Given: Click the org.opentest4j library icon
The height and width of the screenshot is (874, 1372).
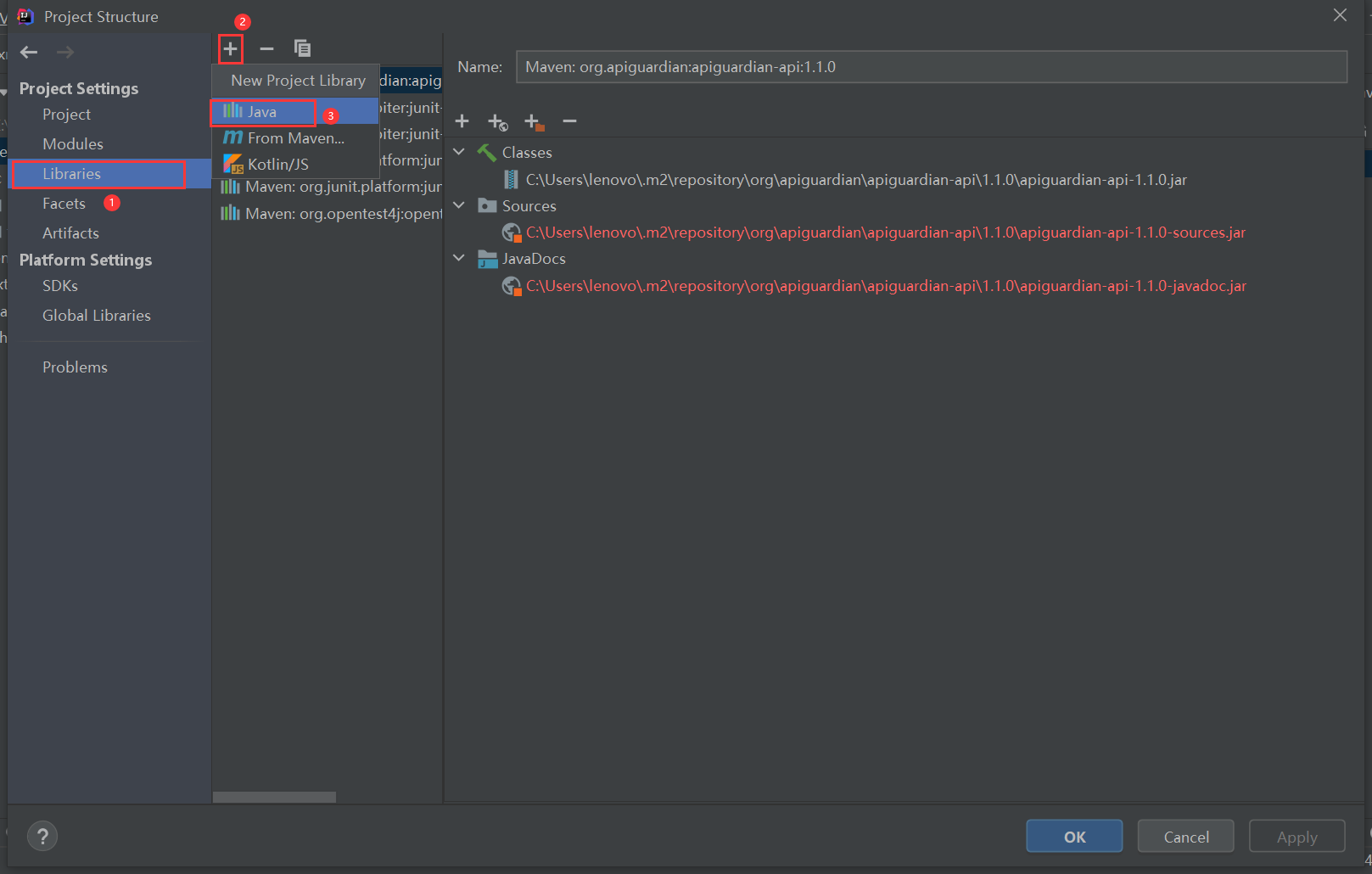Looking at the screenshot, I should pos(230,213).
